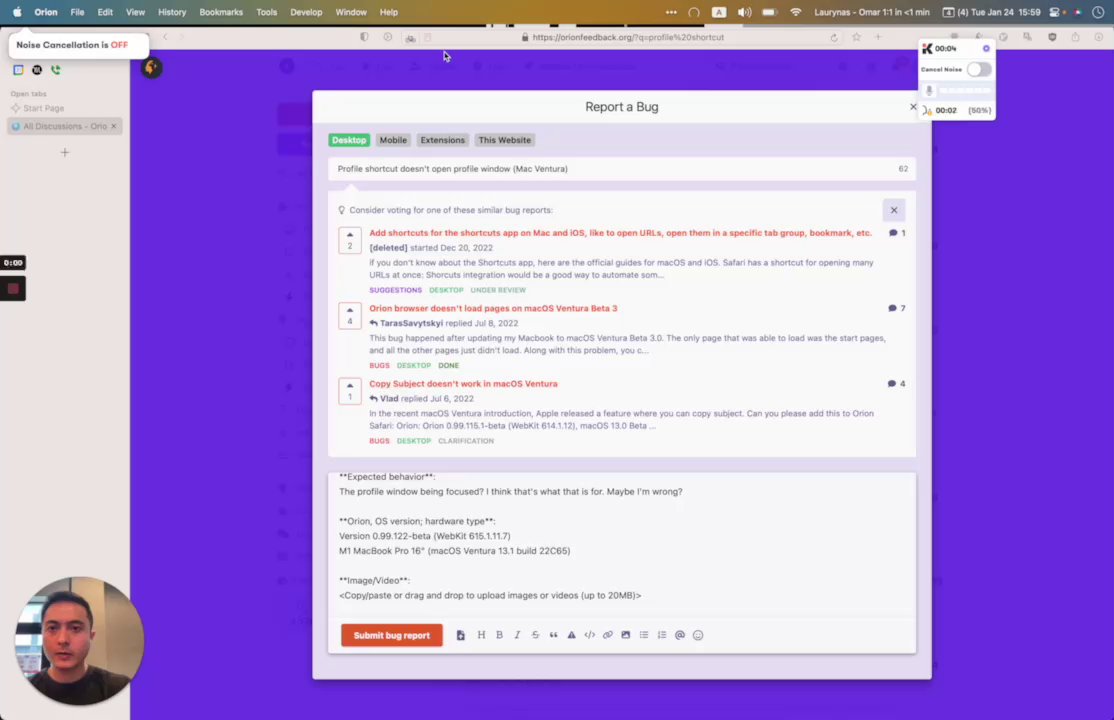This screenshot has width=1114, height=720.
Task: Open comments on the shortcuts app report
Action: (897, 233)
